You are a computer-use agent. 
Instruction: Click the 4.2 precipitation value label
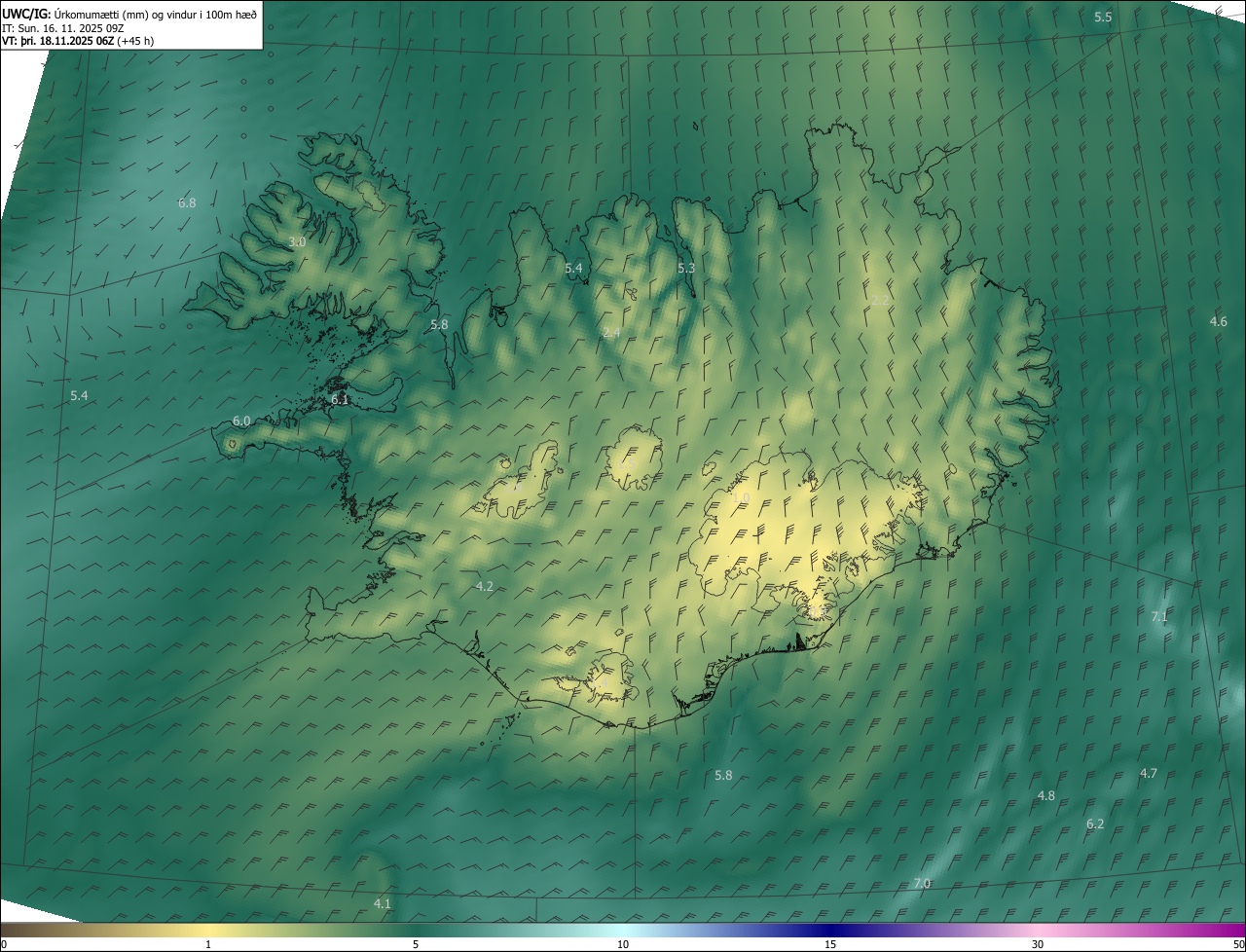484,586
